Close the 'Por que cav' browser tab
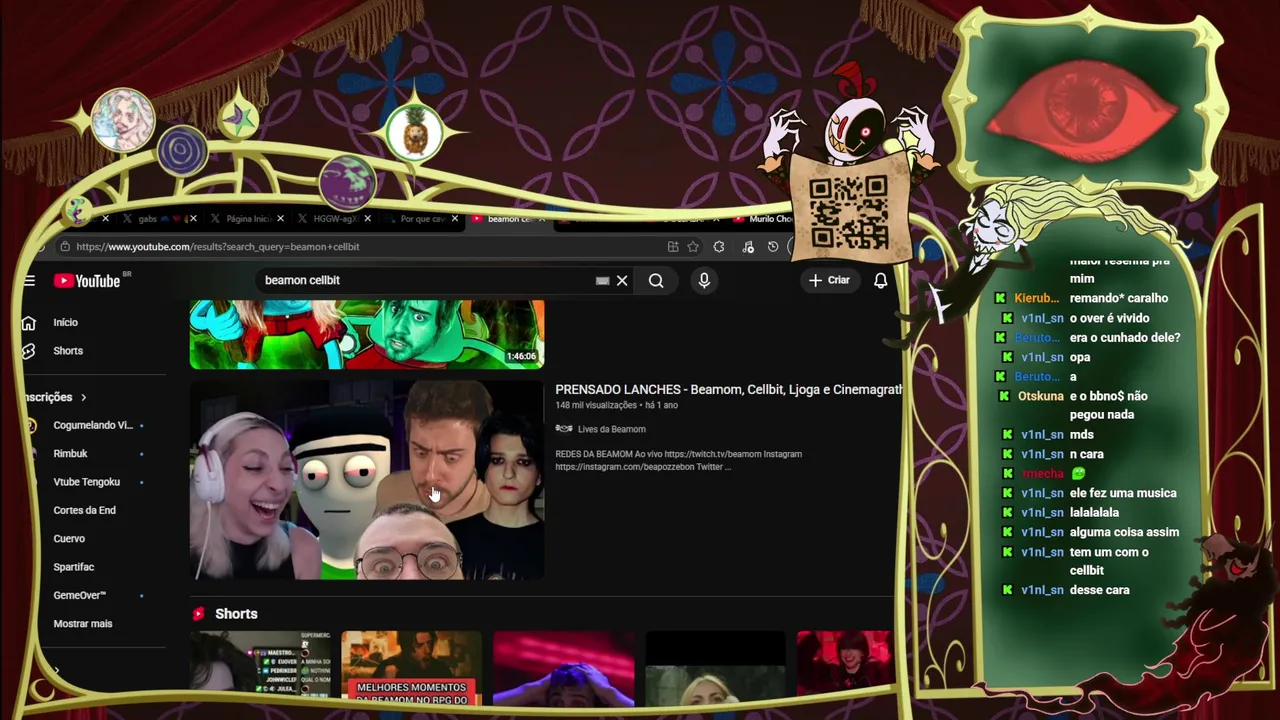 454,219
